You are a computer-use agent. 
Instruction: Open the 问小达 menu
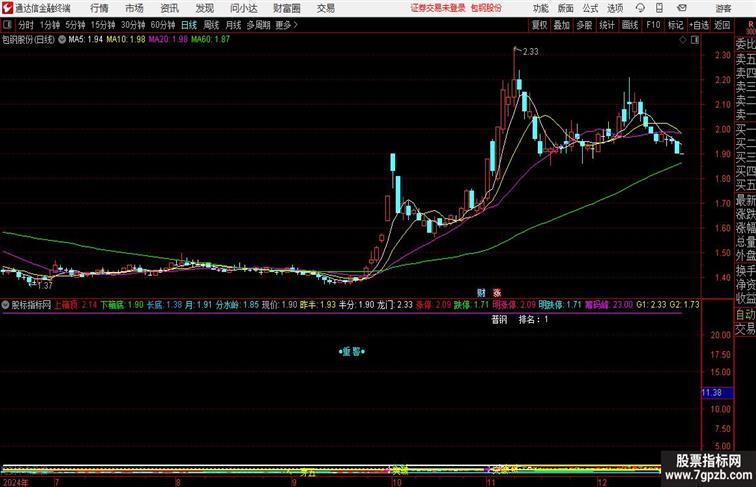pos(243,8)
